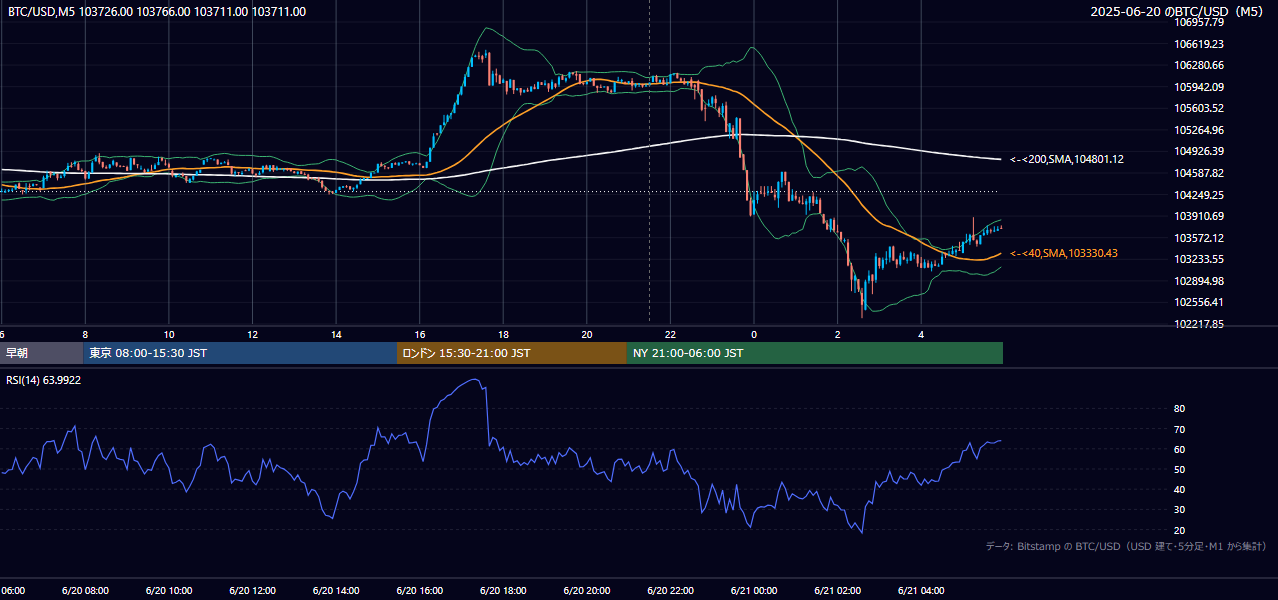The height and width of the screenshot is (600, 1278).
Task: Click the 6/20 20:00 date label
Action: pyautogui.click(x=587, y=591)
